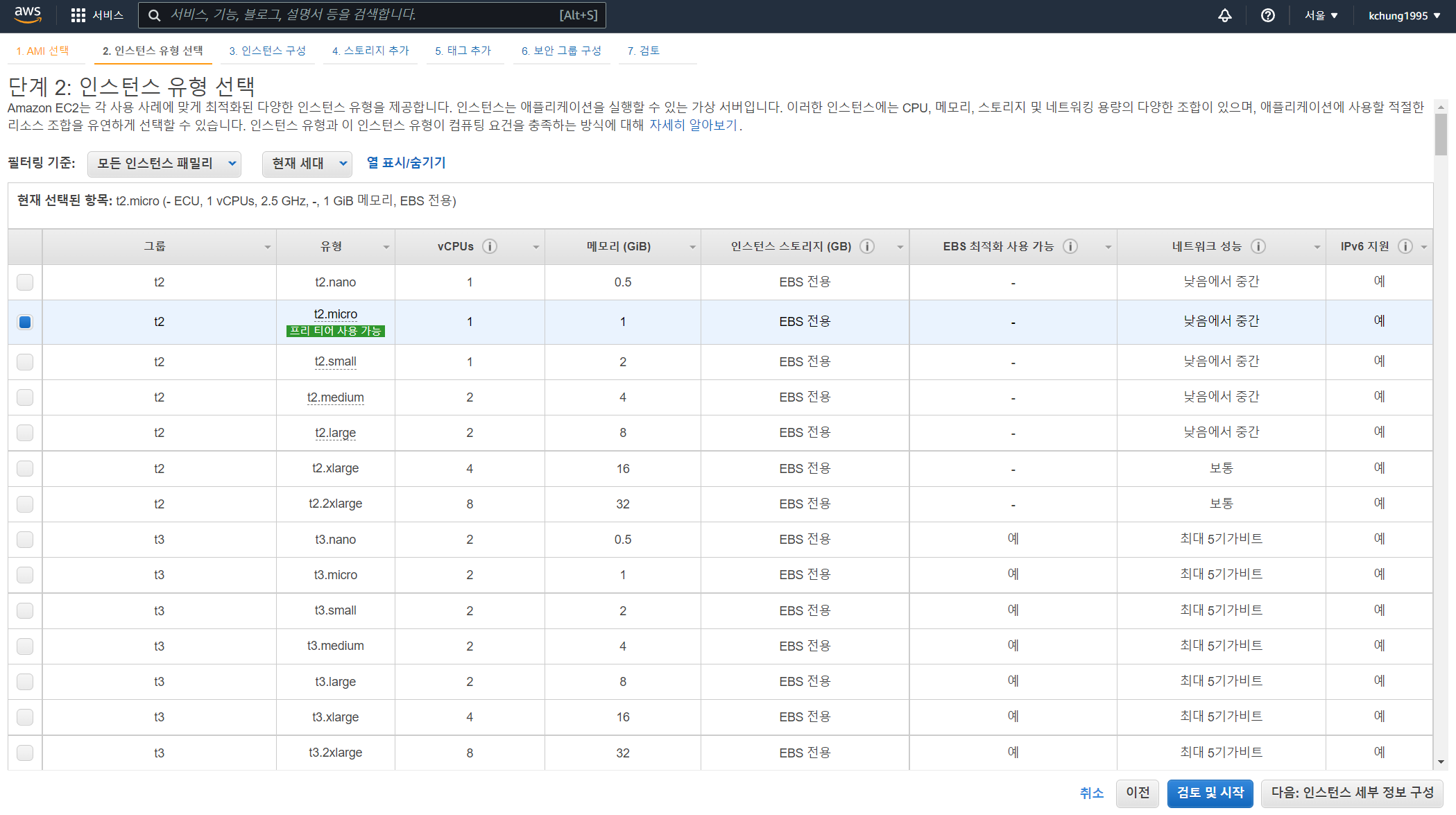The width and height of the screenshot is (1456, 815).
Task: Go to step 3 instance configuration tab
Action: [268, 51]
